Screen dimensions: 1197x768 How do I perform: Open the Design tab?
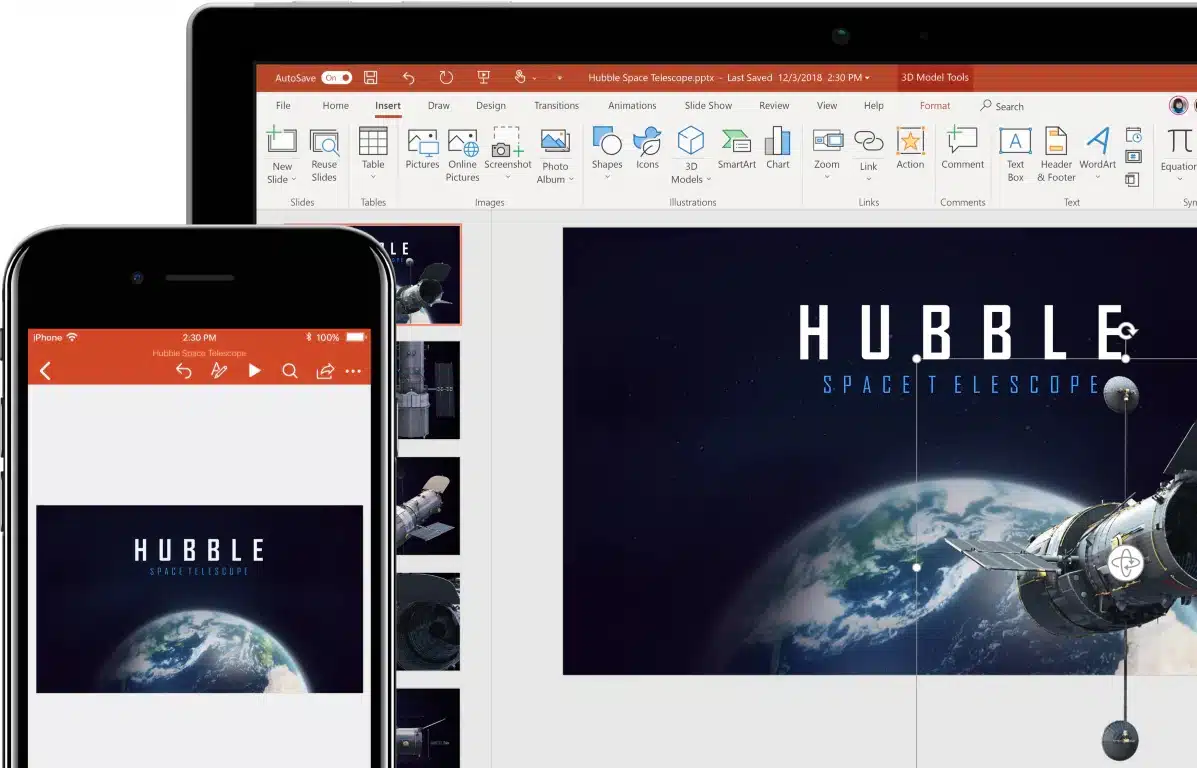coord(491,105)
